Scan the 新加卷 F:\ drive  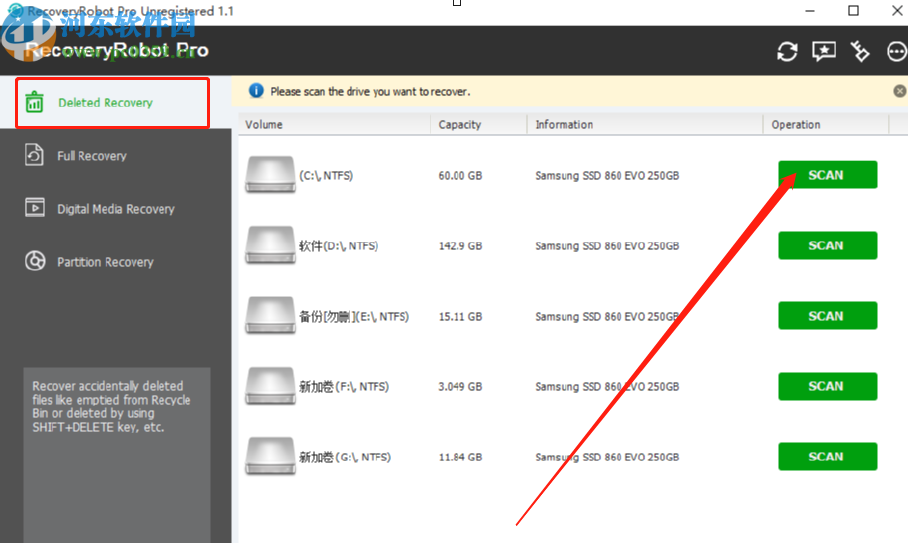point(828,386)
